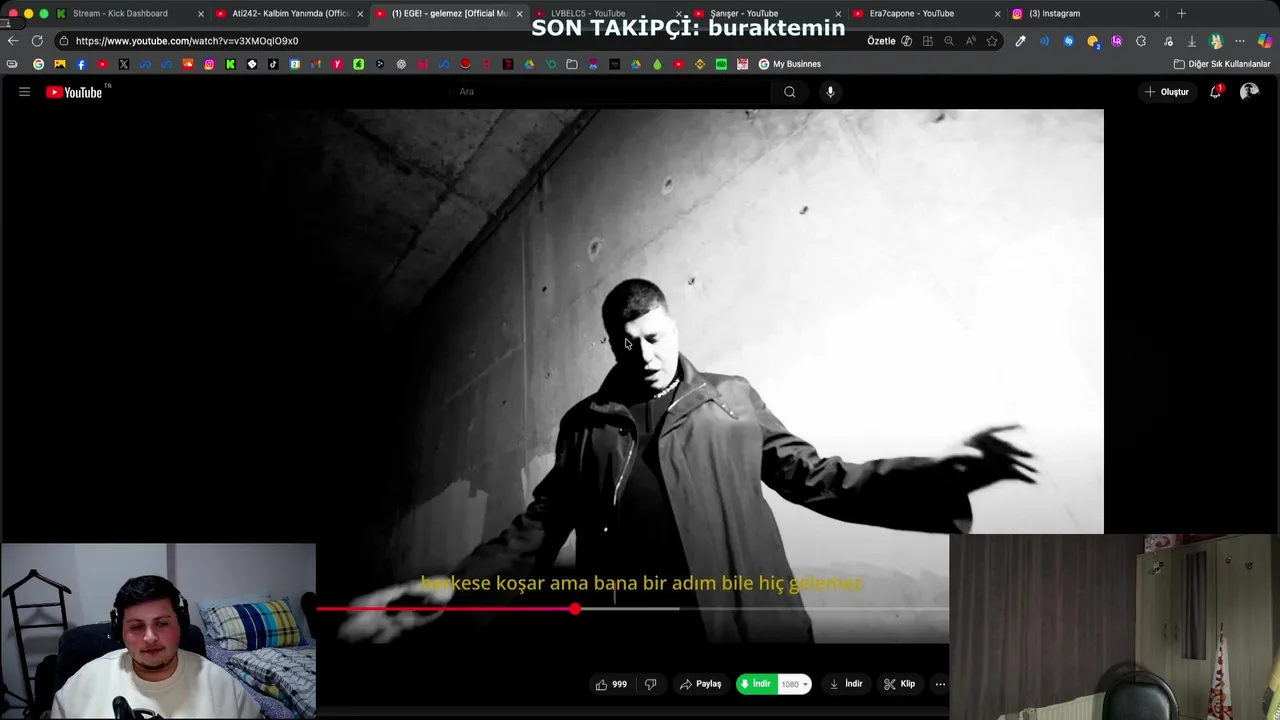Toggle read aloud A icon in address bar

[x=971, y=41]
